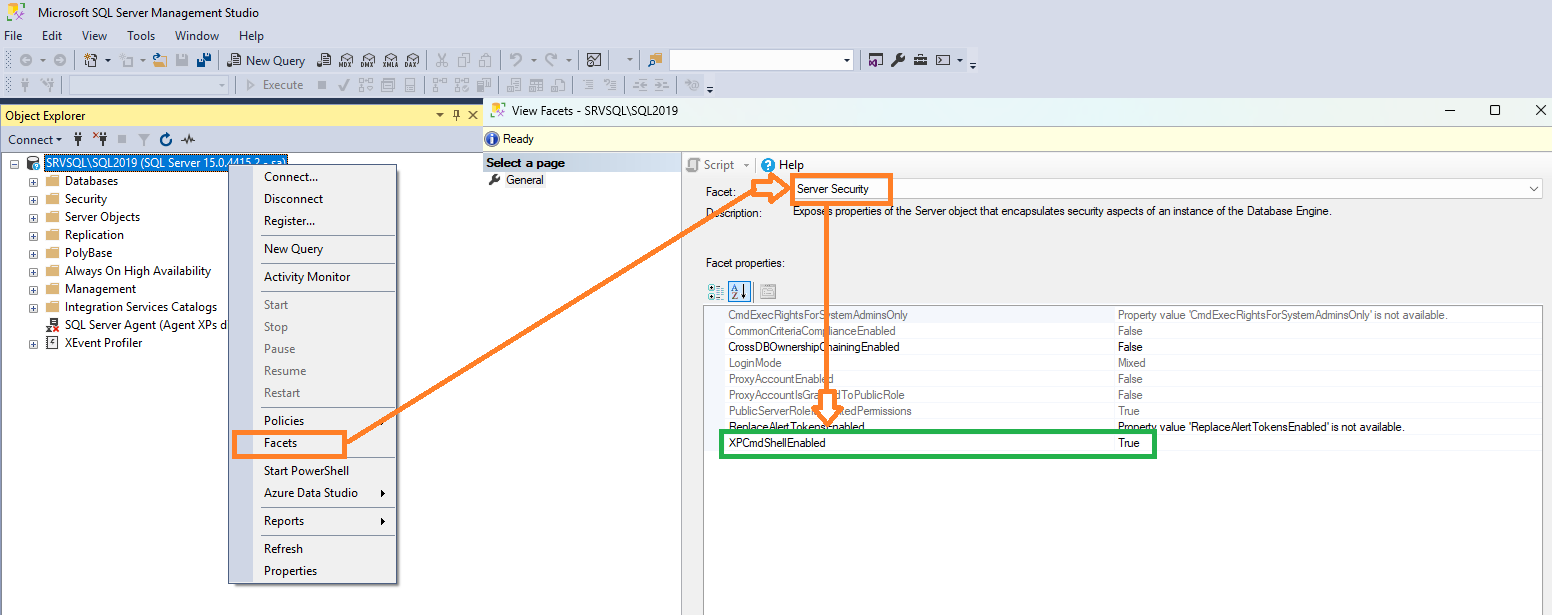
Task: Click the Undo arrow in the main toolbar
Action: [x=515, y=60]
